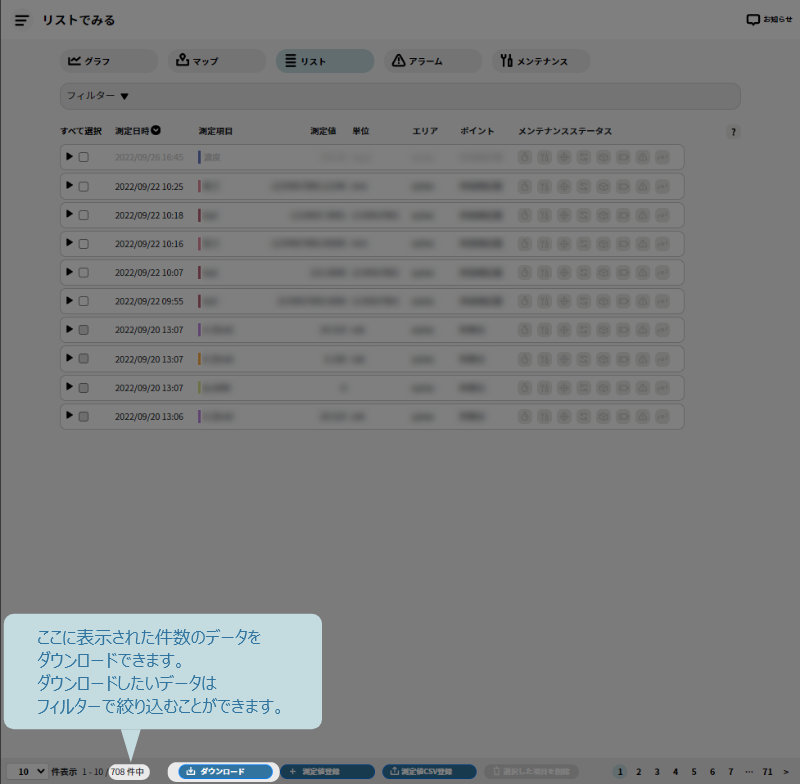Go to page 3
The width and height of the screenshot is (800, 784).
click(657, 771)
